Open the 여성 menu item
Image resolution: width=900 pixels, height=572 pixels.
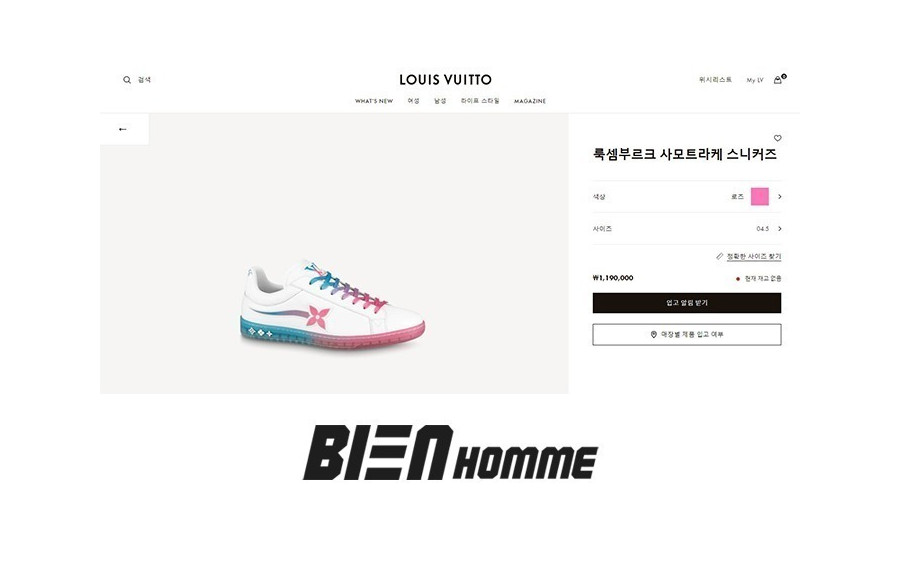[x=413, y=101]
